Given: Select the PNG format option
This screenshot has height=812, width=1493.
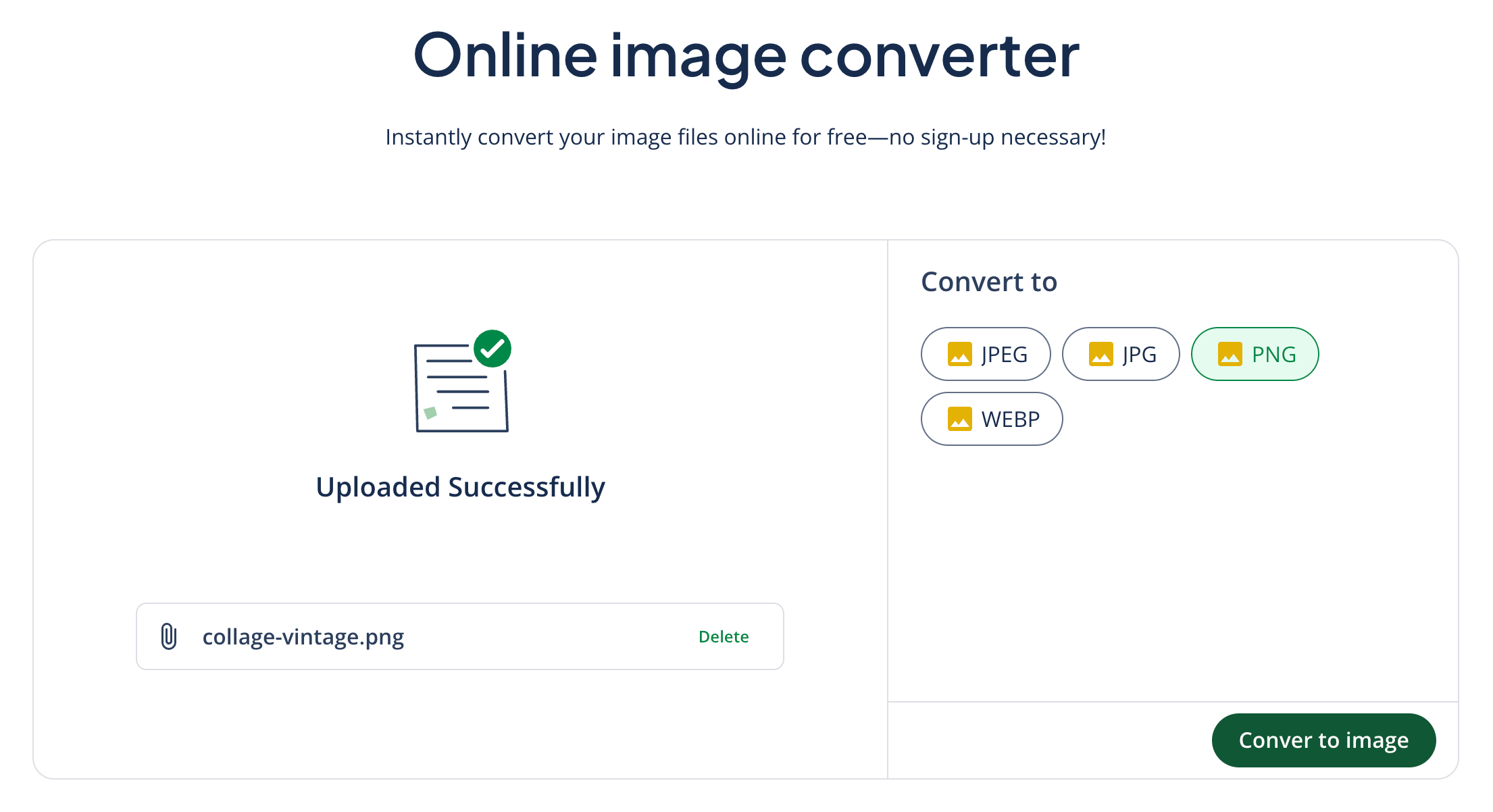Looking at the screenshot, I should tap(1255, 354).
